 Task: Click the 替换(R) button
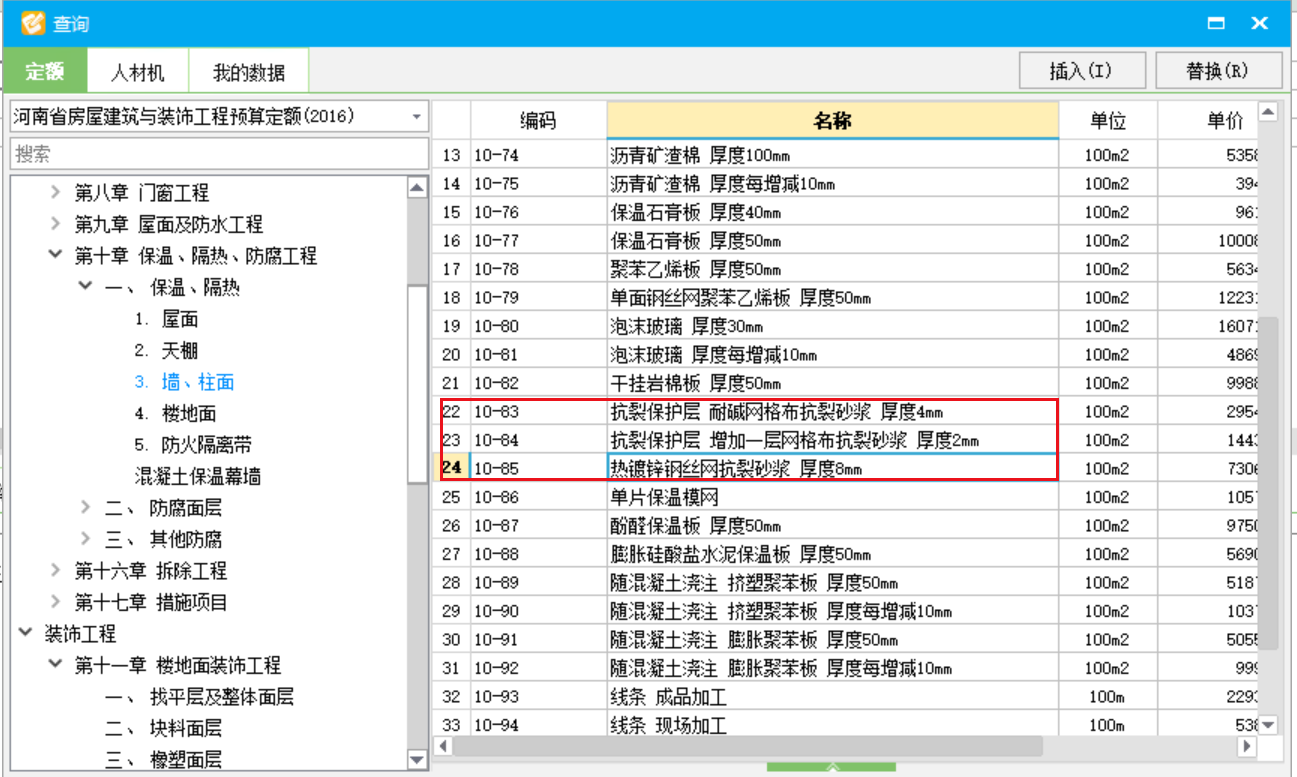[1218, 71]
